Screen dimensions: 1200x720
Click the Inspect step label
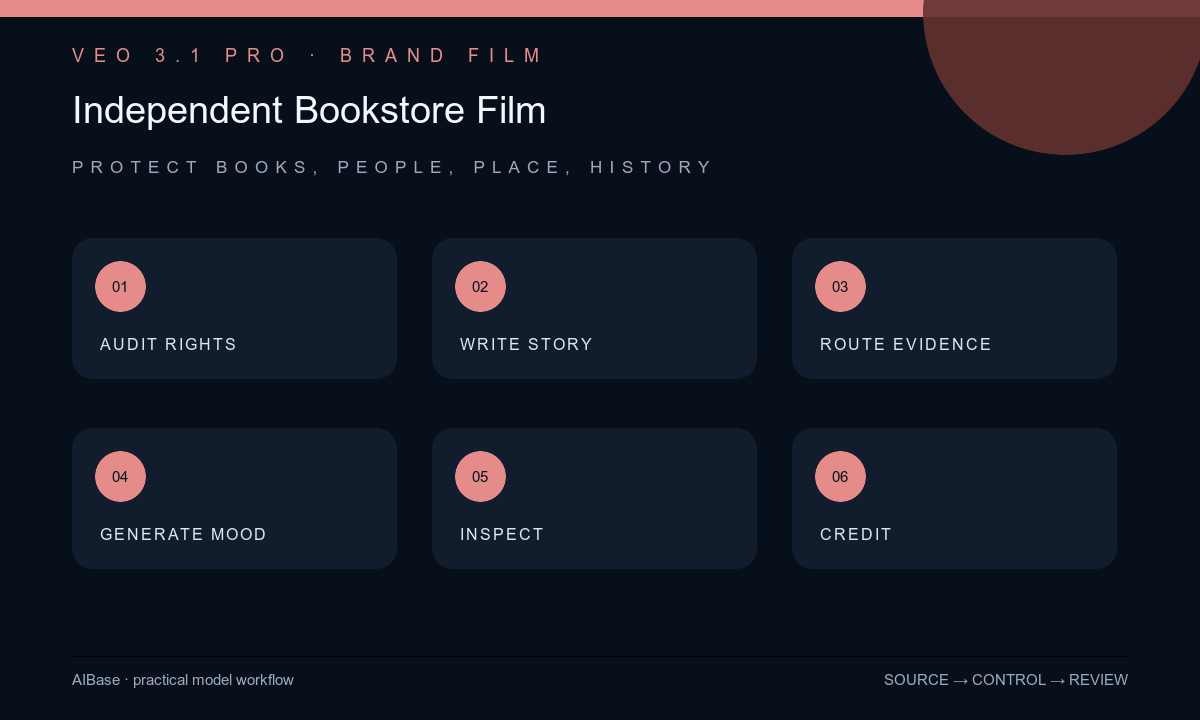pos(502,534)
